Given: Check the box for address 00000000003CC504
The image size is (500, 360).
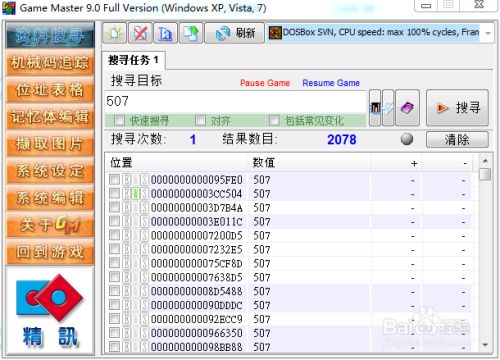Looking at the screenshot, I should click(x=114, y=193).
